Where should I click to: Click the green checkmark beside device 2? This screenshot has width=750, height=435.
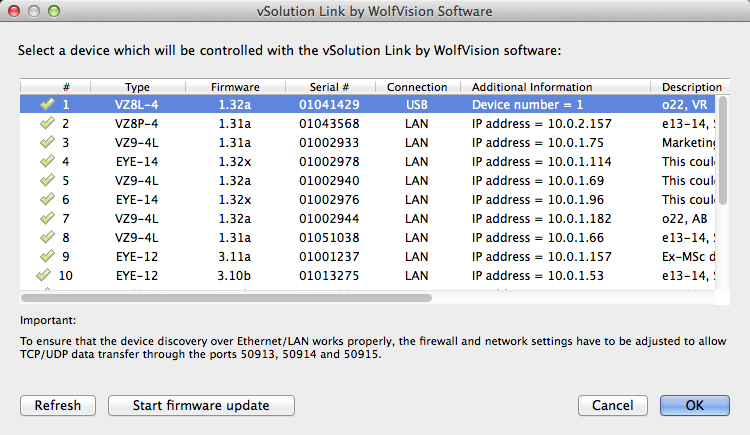point(47,123)
